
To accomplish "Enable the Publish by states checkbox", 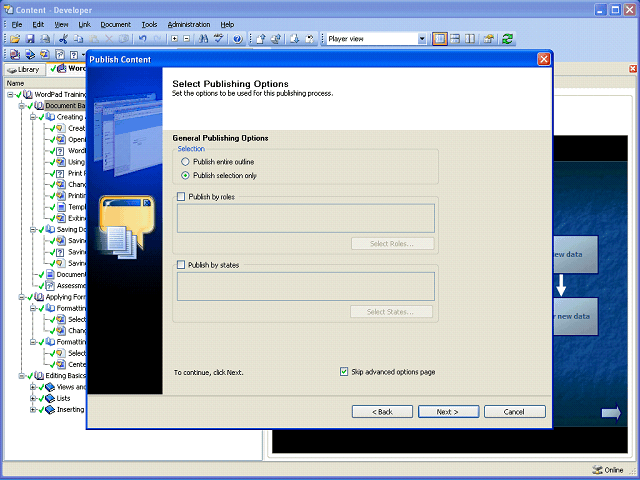I will [181, 265].
